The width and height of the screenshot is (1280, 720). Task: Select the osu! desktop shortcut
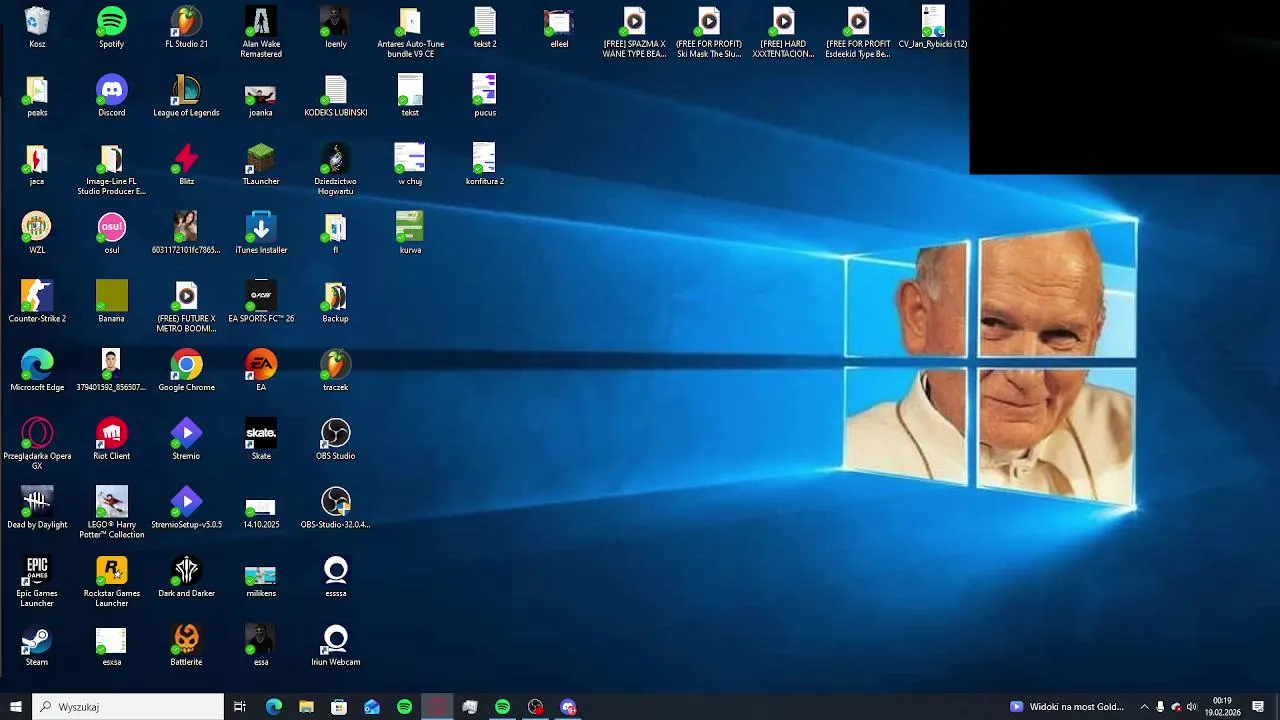tap(111, 233)
